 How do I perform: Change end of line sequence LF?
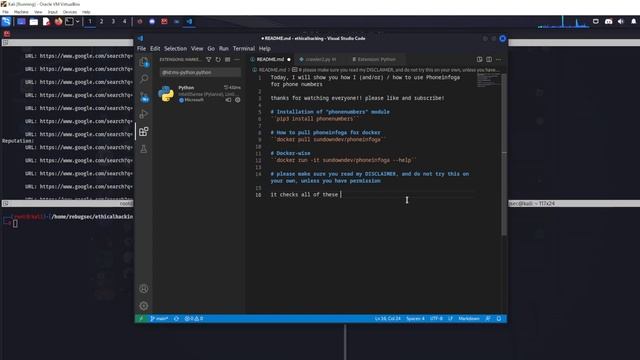[451, 319]
